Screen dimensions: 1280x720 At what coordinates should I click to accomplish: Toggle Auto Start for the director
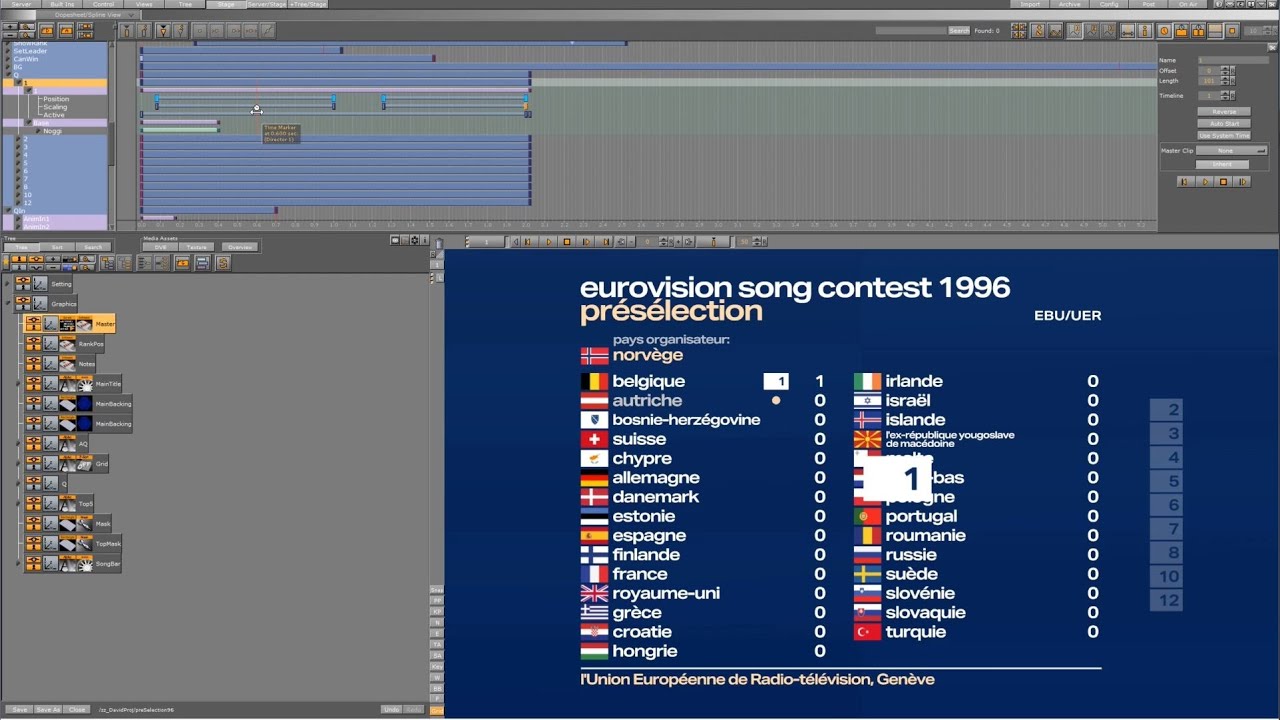[x=1224, y=123]
